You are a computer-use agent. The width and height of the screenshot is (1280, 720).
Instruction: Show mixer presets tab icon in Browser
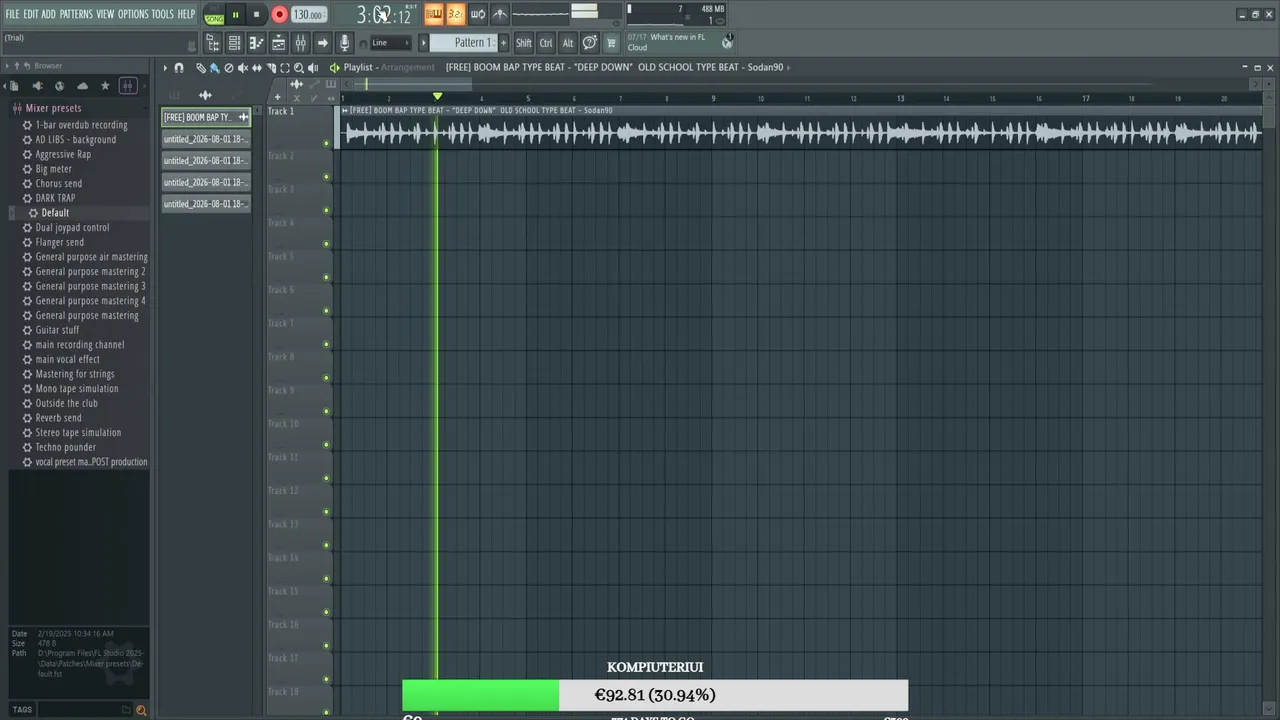(128, 86)
